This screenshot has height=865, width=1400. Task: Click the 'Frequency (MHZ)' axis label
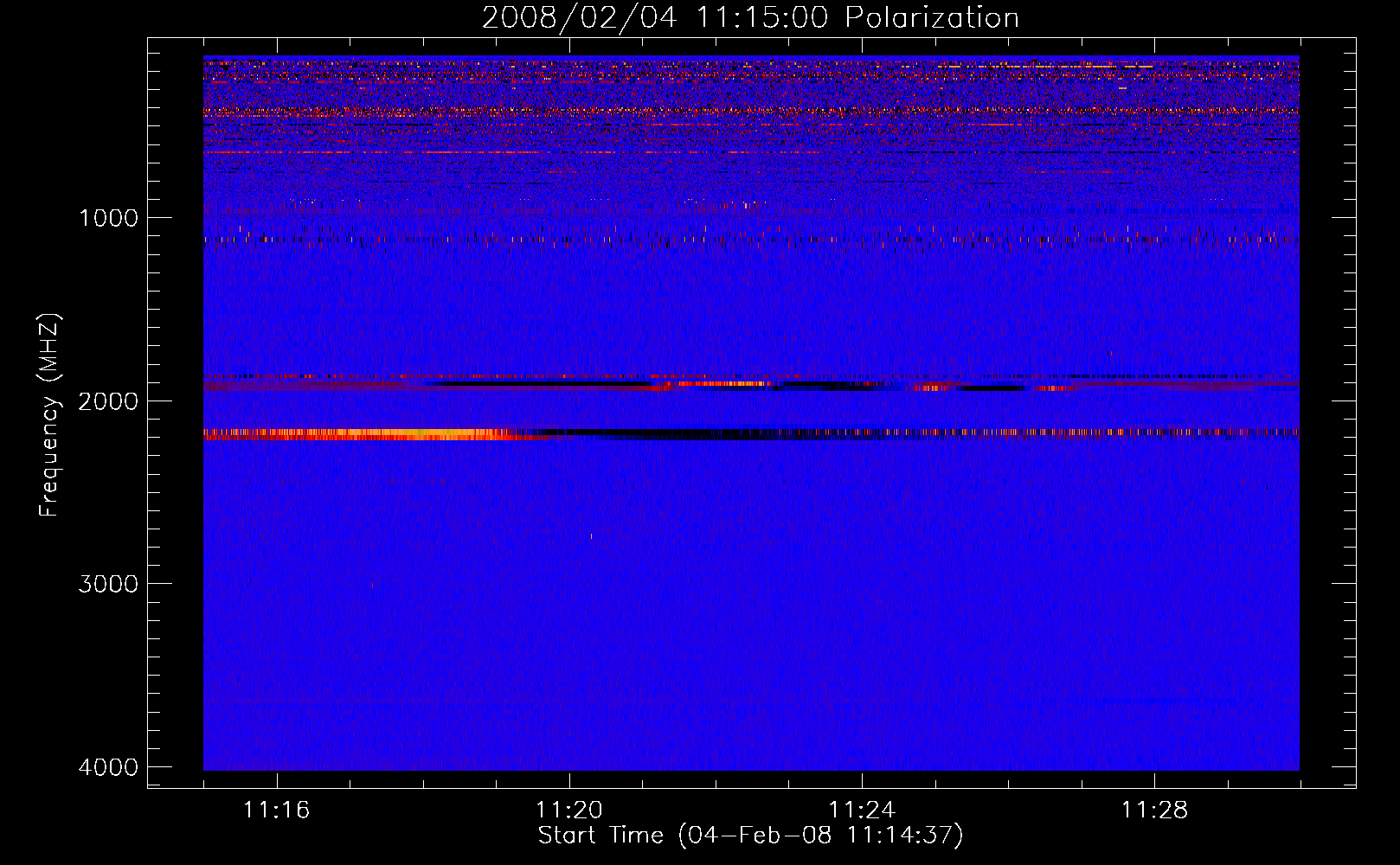tap(49, 415)
